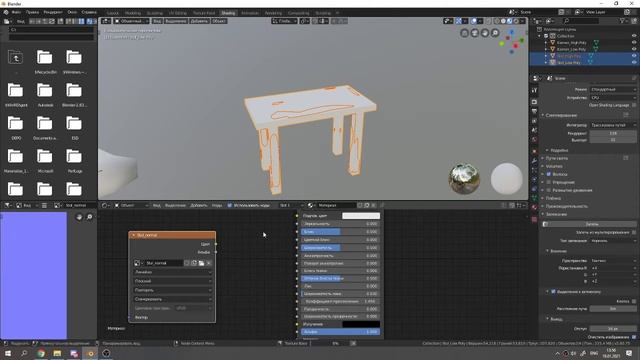Switch to the Modeling workspace tab

(133, 13)
